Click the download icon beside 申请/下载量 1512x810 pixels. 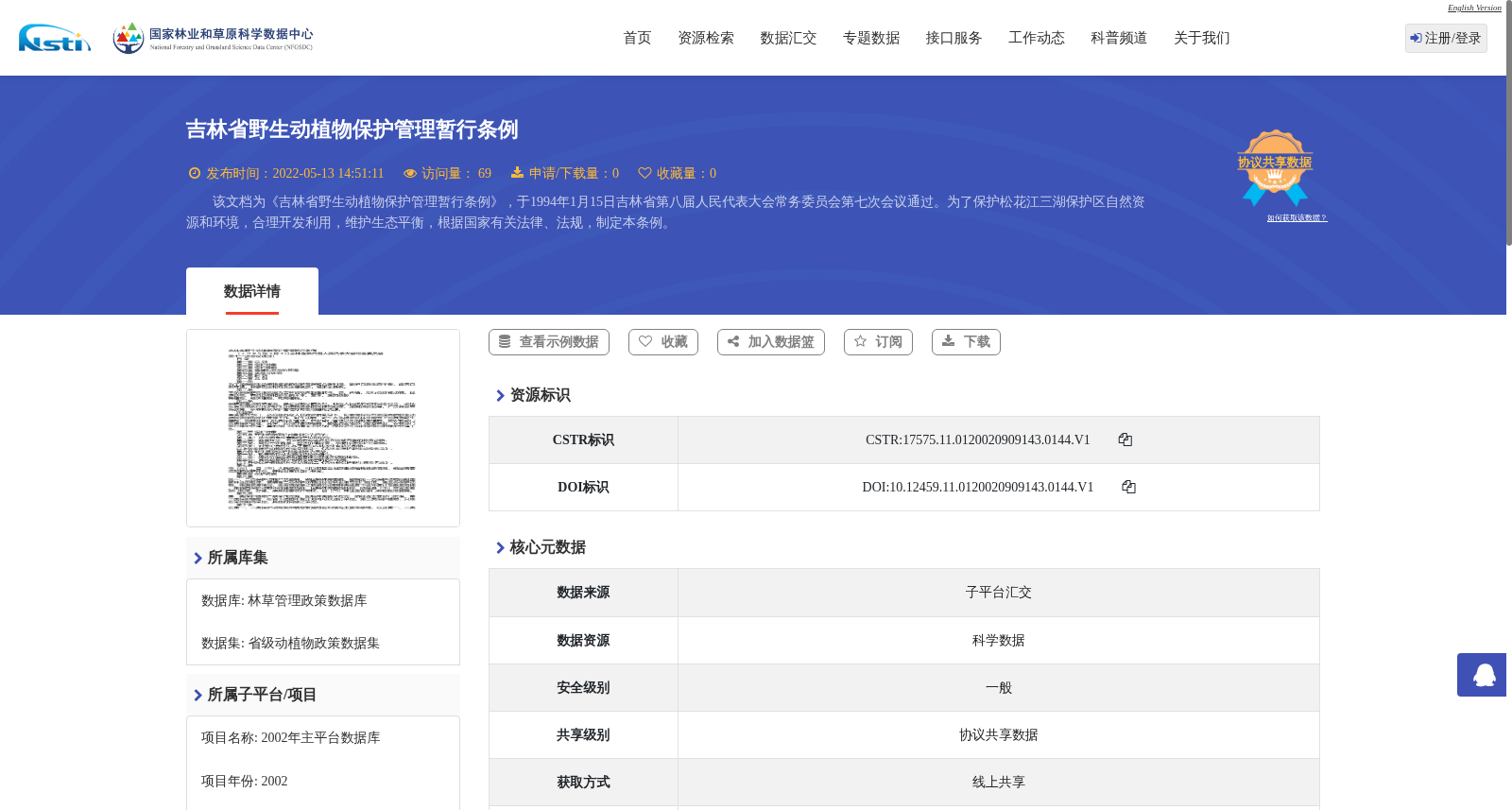(x=517, y=172)
